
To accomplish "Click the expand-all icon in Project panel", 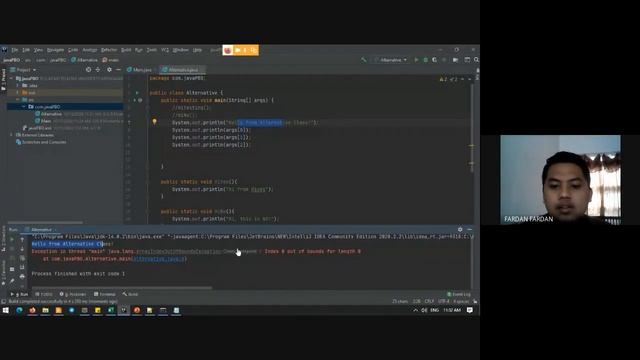I will click(98, 70).
